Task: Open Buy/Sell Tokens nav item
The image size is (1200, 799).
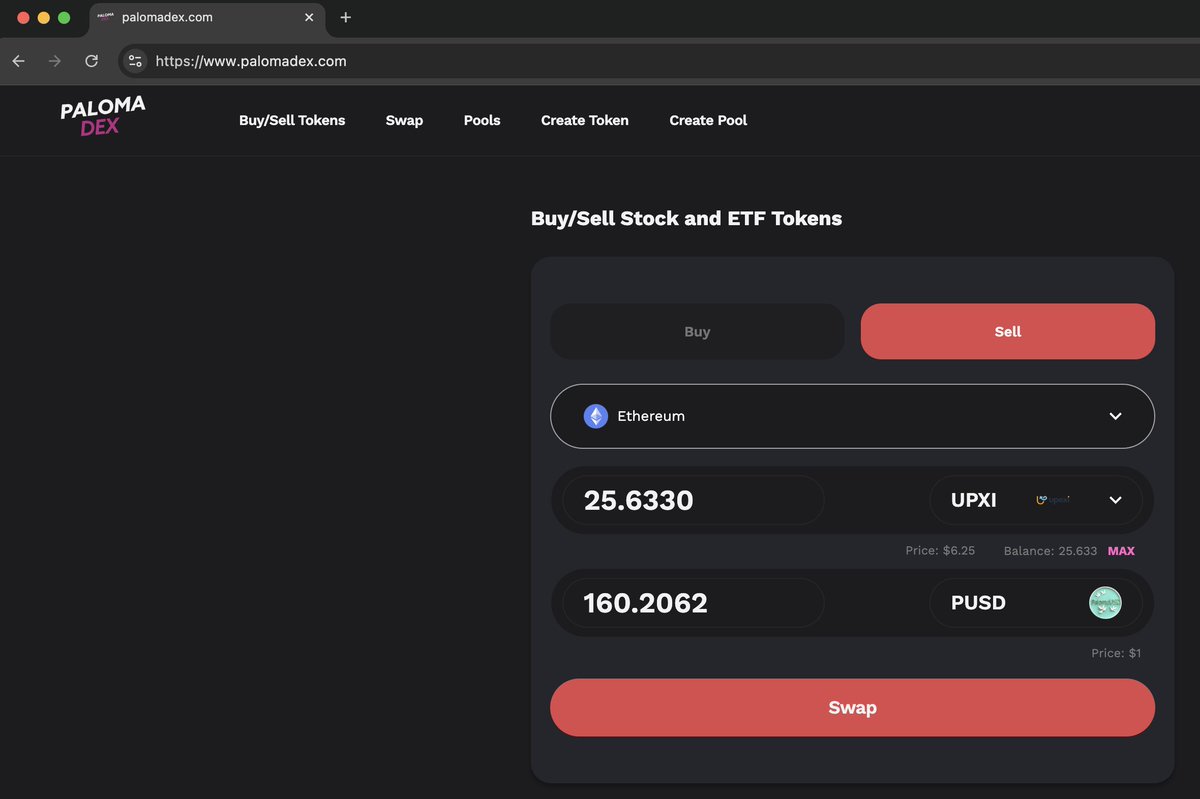Action: point(292,120)
